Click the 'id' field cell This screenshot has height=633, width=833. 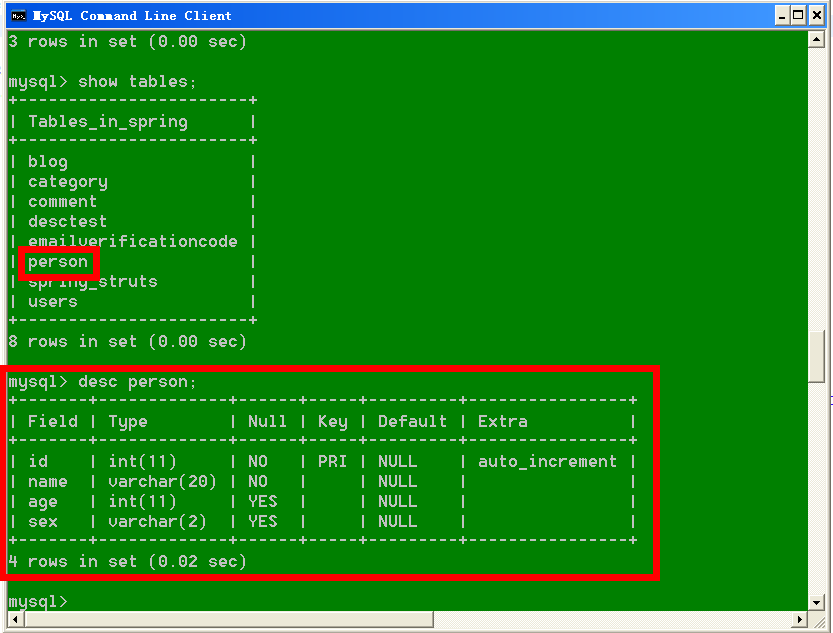38,461
